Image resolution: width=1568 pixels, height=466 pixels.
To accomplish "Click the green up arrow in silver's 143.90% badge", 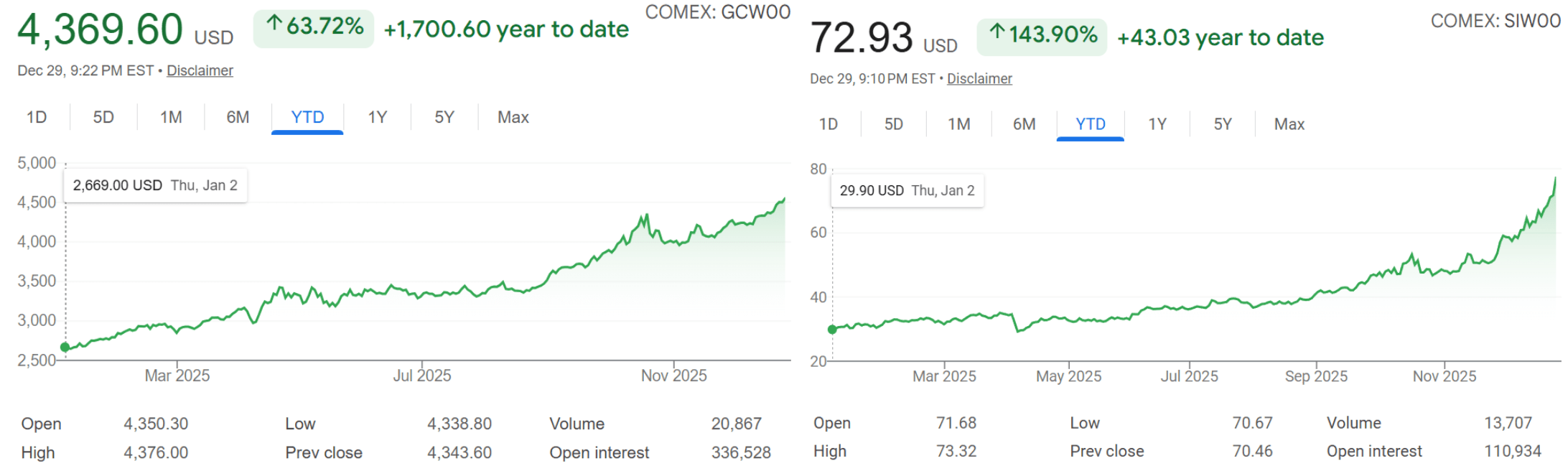I will pos(997,32).
